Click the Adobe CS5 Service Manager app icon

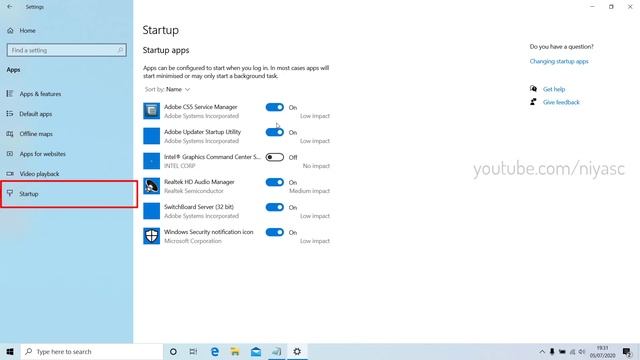coord(151,111)
